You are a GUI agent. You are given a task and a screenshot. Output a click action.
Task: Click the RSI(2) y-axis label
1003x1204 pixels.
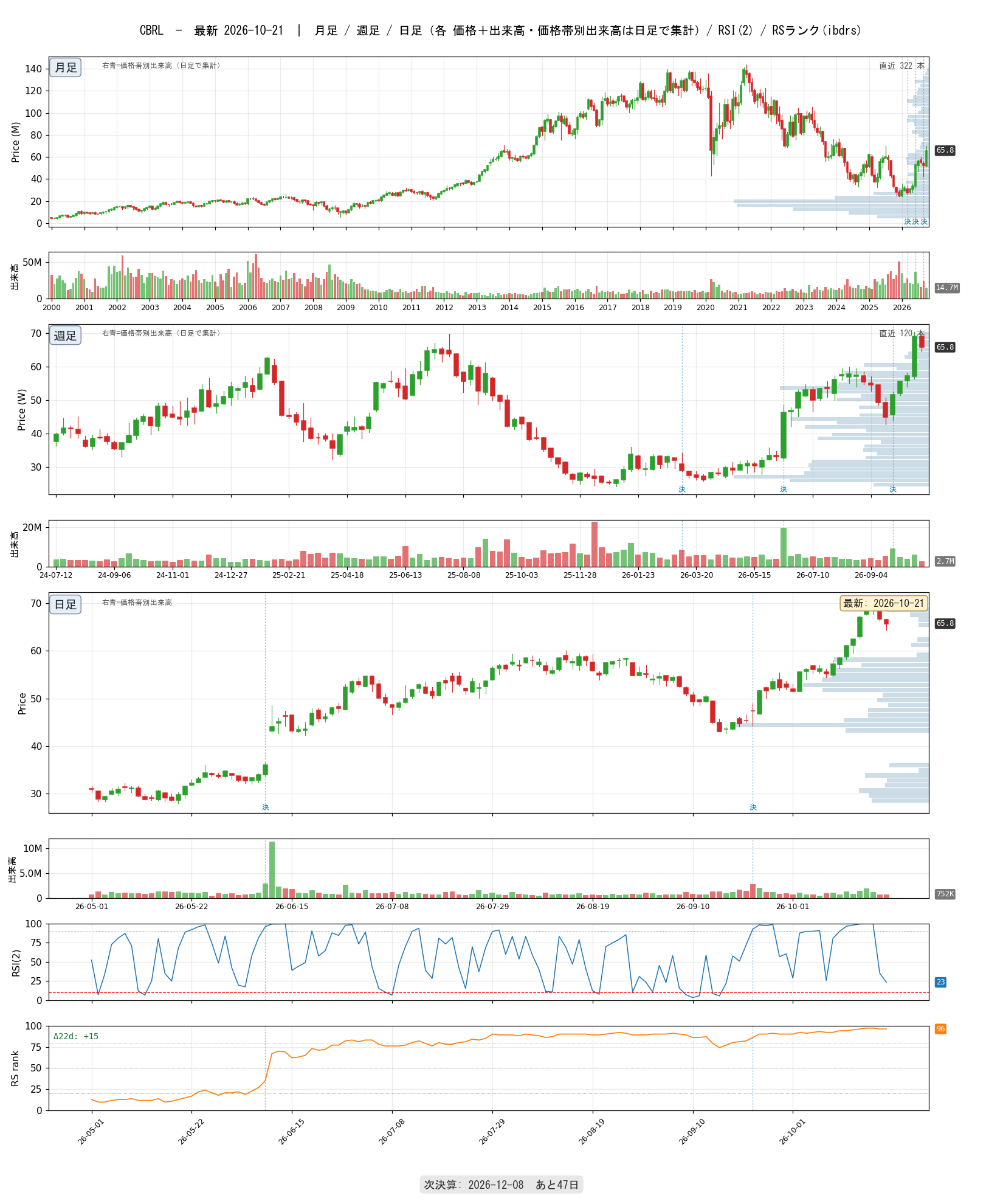[x=16, y=963]
